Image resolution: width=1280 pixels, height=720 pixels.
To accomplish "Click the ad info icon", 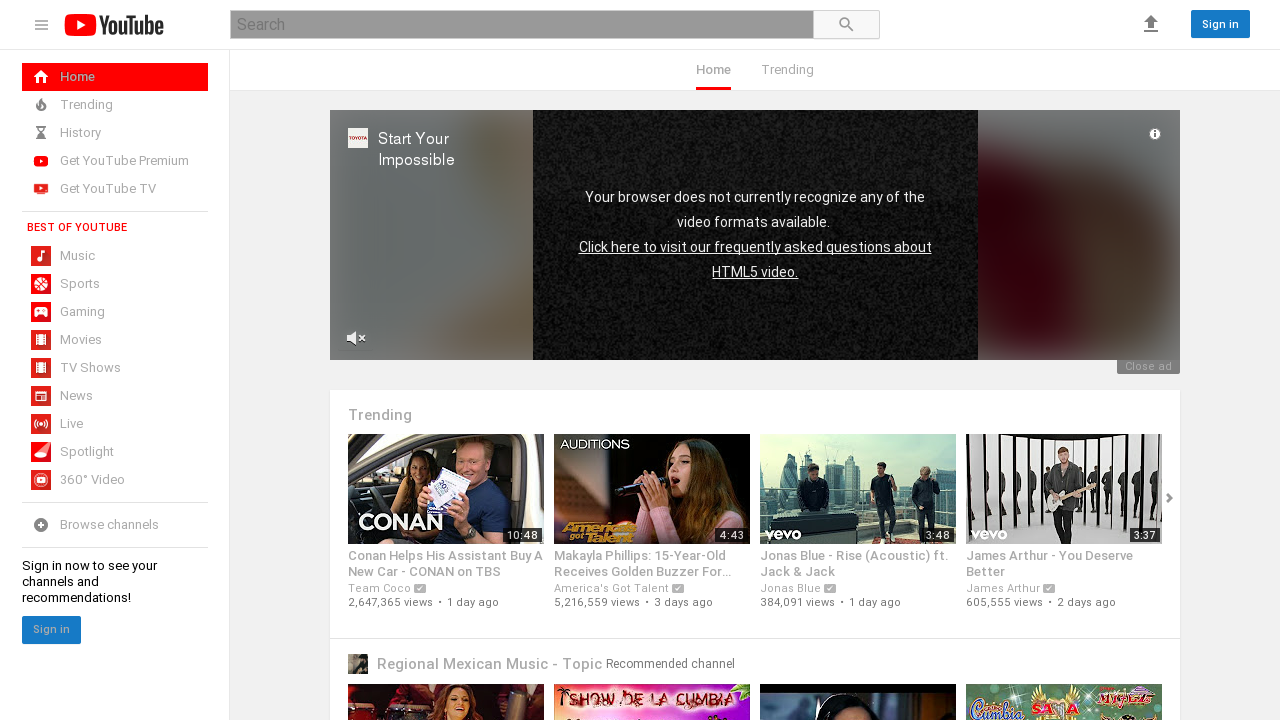I will point(1155,134).
